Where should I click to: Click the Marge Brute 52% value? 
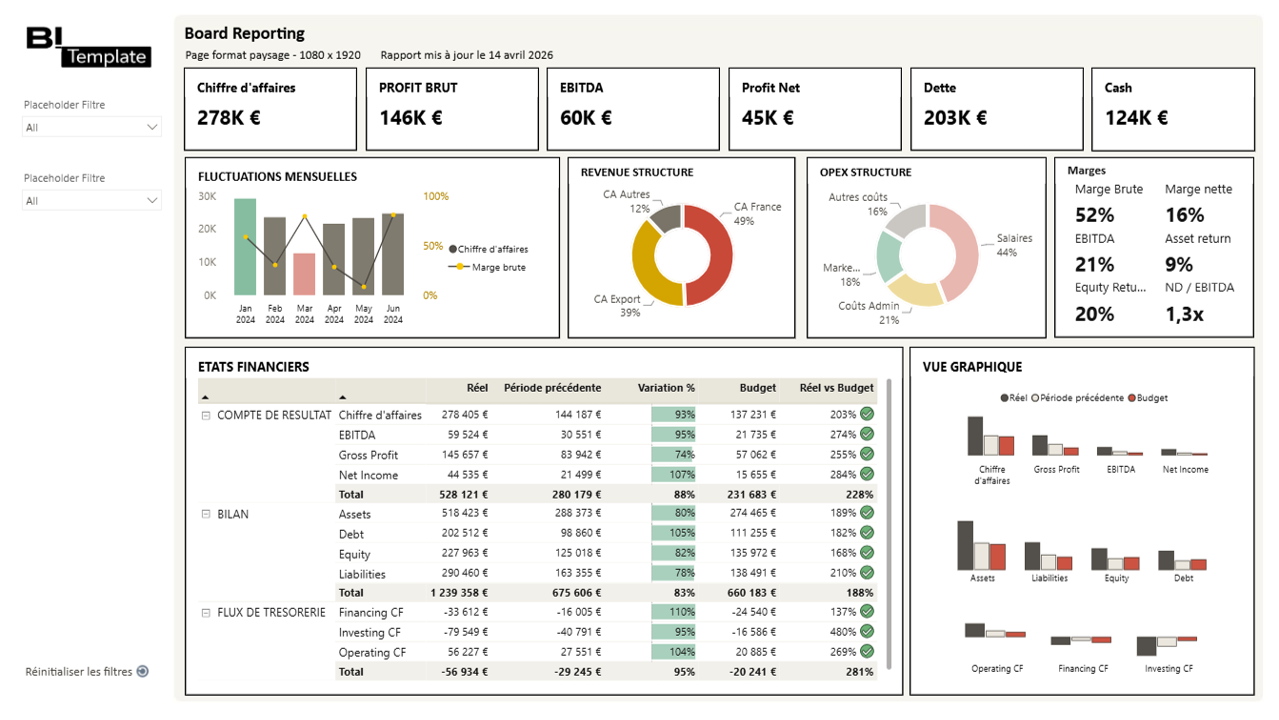point(1094,215)
